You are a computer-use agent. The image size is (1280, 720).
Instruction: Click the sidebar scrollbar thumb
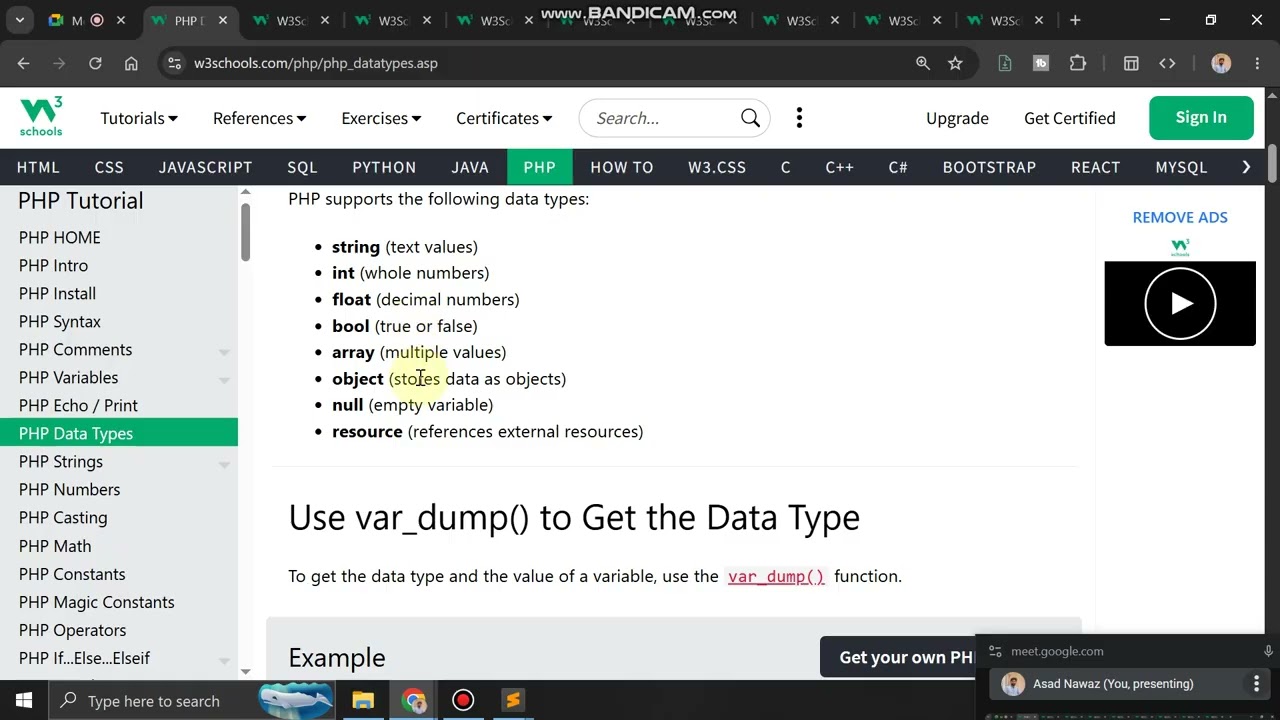point(245,232)
